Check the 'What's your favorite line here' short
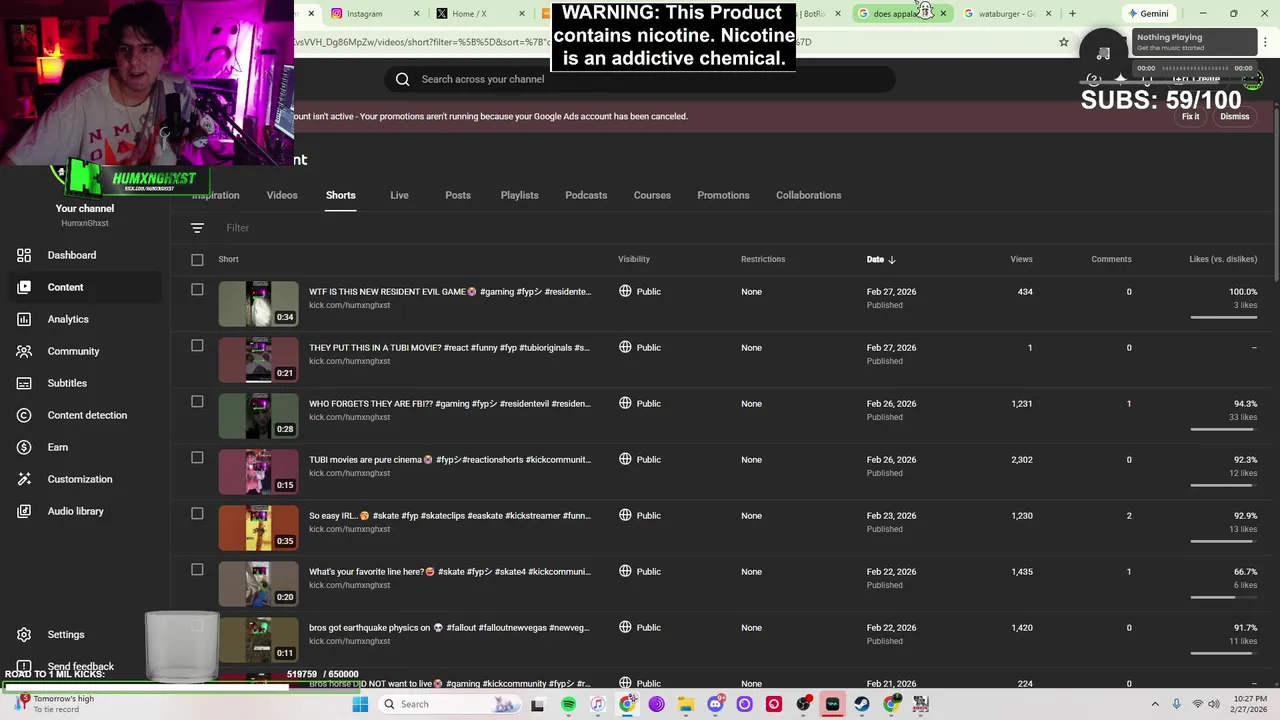This screenshot has height=720, width=1280. (197, 570)
